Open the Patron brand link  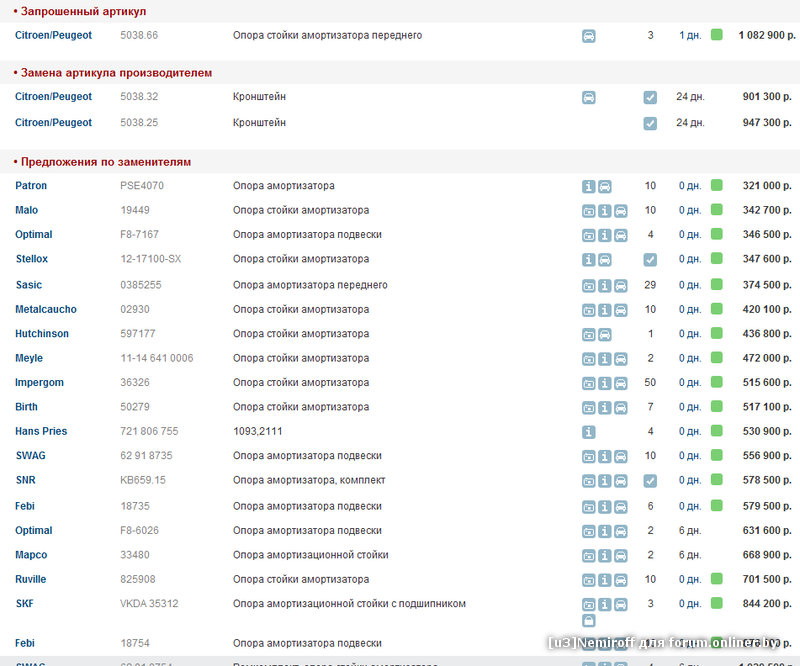click(31, 186)
